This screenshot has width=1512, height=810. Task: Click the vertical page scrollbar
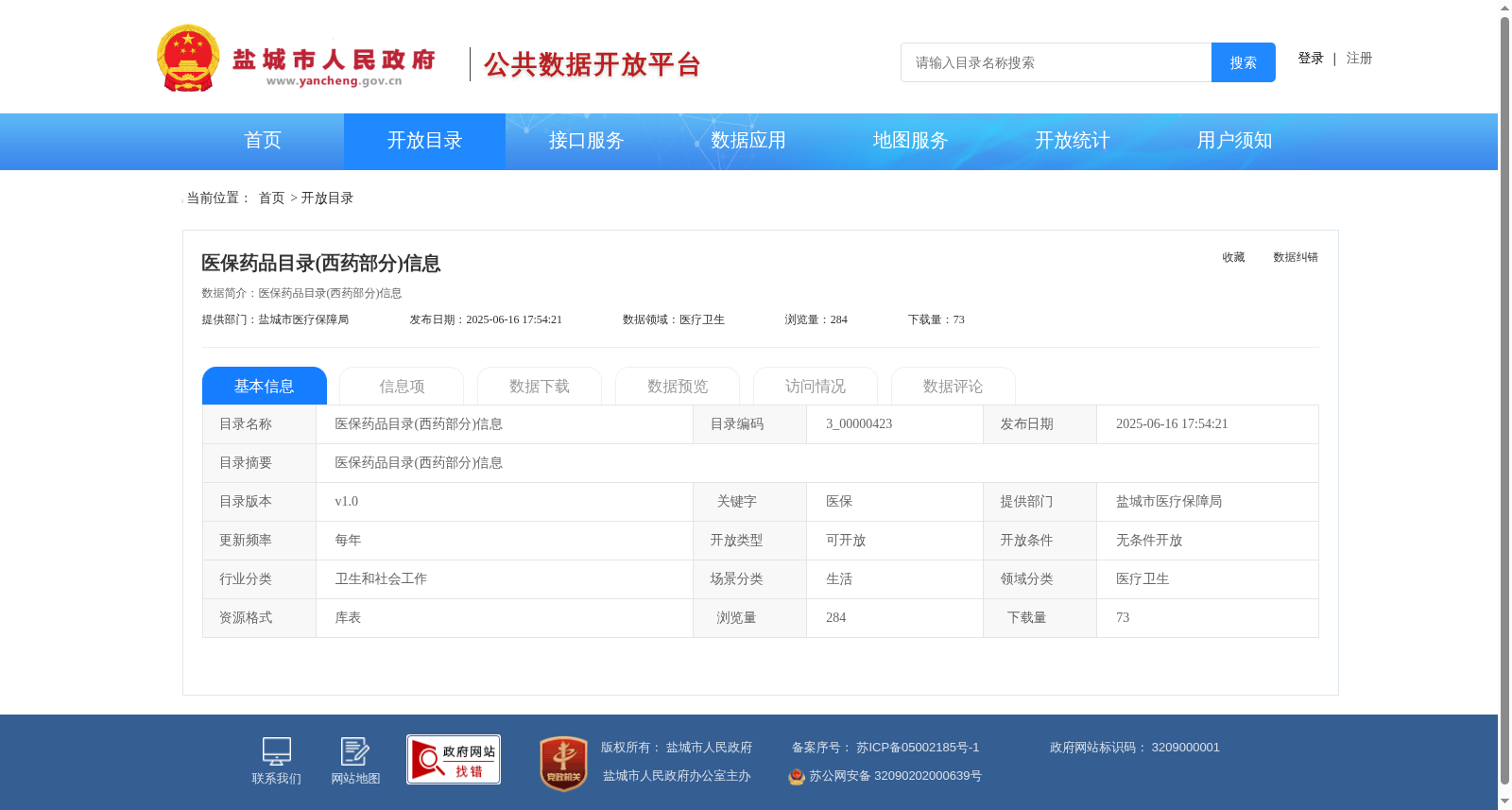(1504, 401)
